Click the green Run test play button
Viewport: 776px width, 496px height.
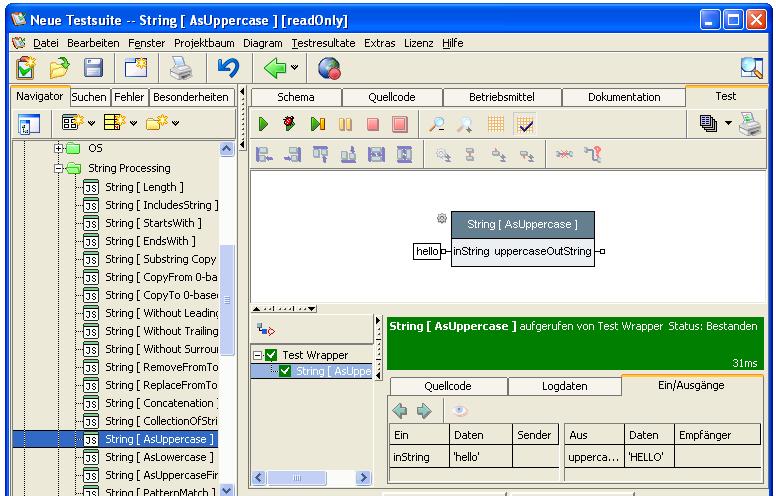coord(264,125)
